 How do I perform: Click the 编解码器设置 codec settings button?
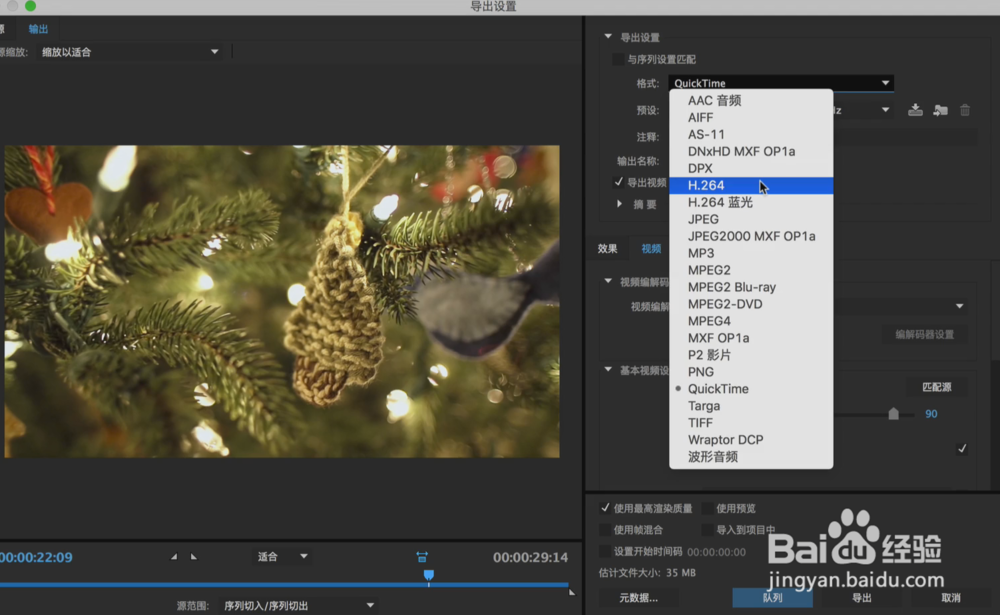[925, 334]
